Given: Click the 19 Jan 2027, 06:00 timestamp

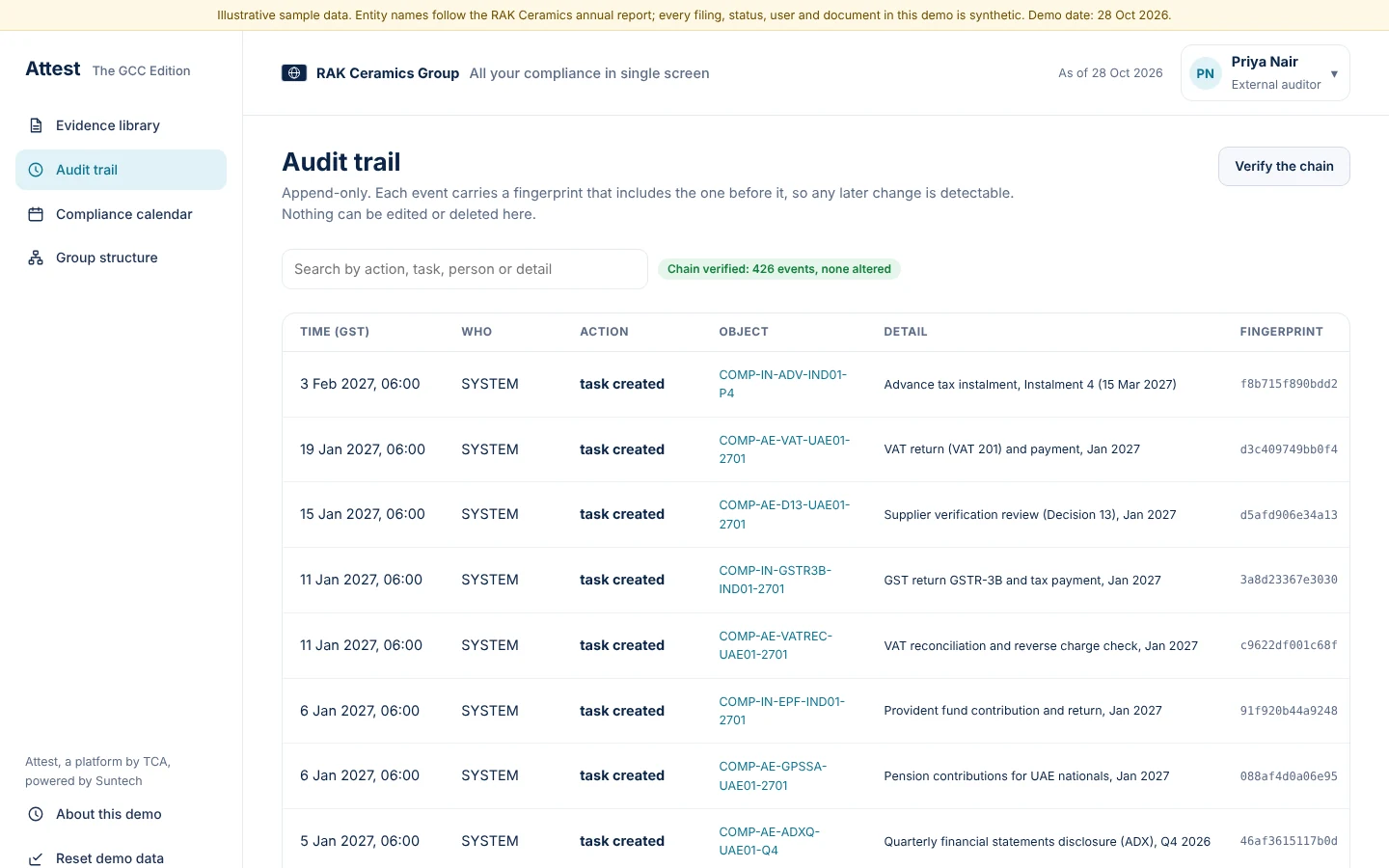Looking at the screenshot, I should (363, 449).
